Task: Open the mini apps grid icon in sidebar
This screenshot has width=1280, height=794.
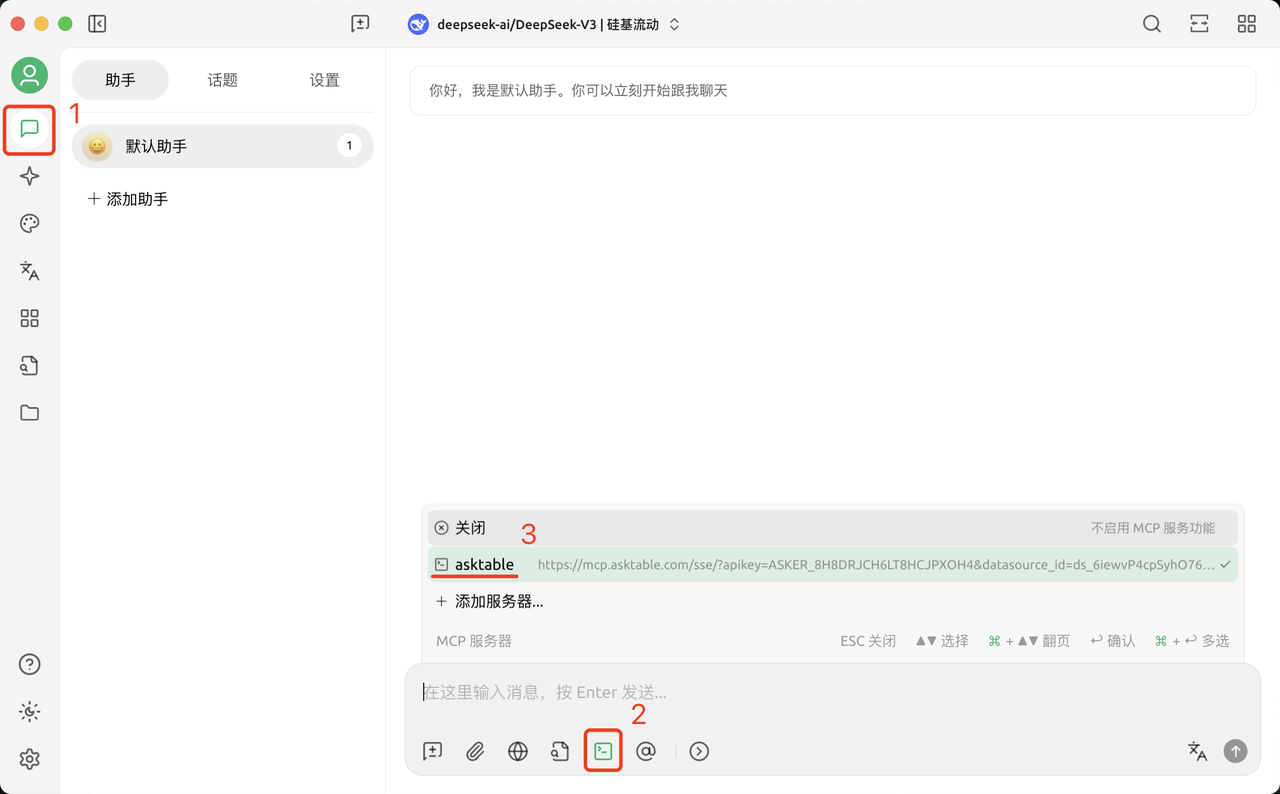Action: pos(29,318)
